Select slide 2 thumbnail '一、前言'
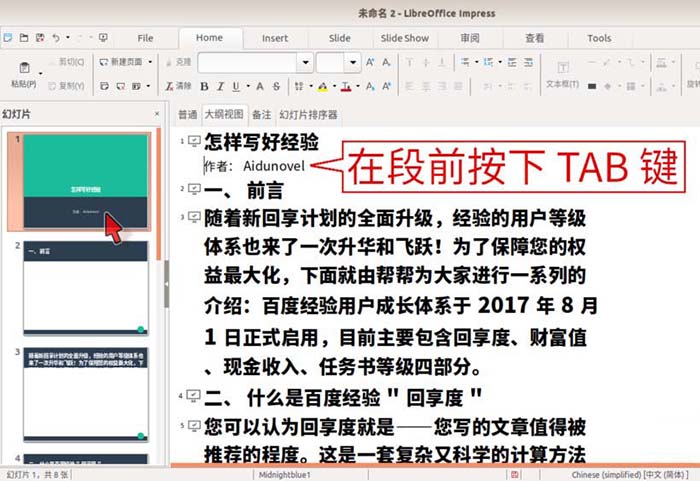The height and width of the screenshot is (481, 700). click(85, 288)
